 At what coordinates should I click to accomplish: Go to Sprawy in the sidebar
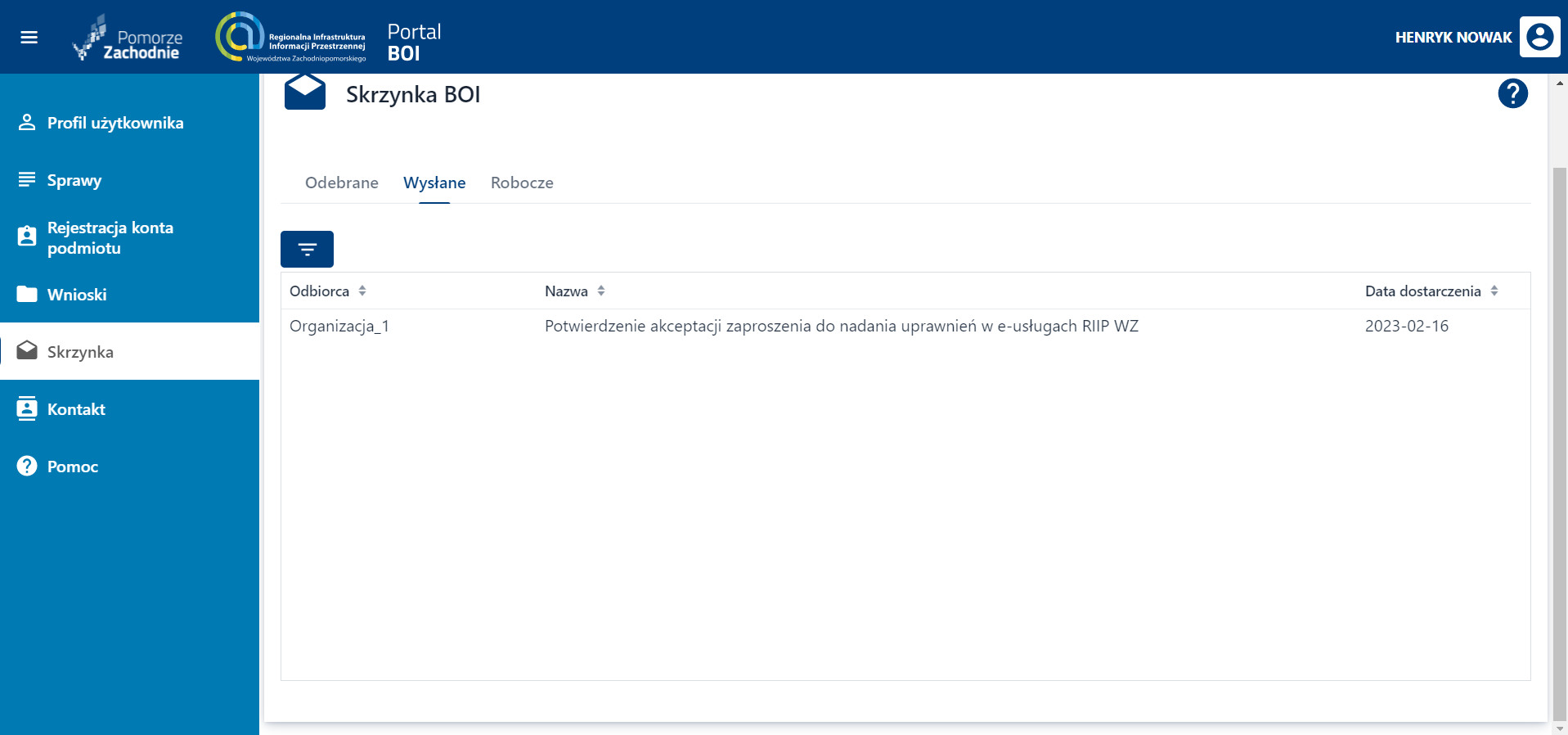74,180
